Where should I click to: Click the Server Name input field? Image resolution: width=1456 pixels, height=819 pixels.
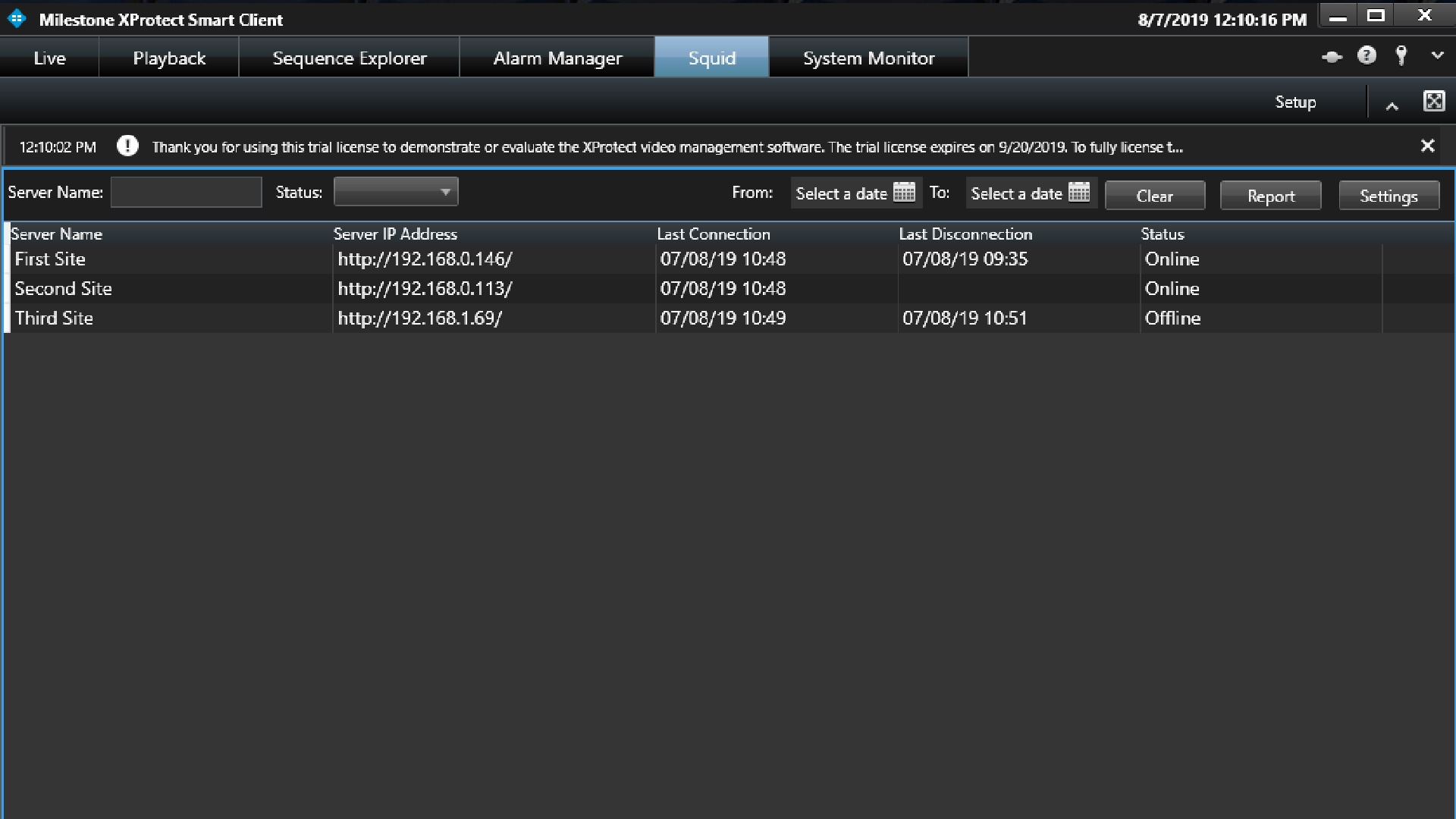187,192
